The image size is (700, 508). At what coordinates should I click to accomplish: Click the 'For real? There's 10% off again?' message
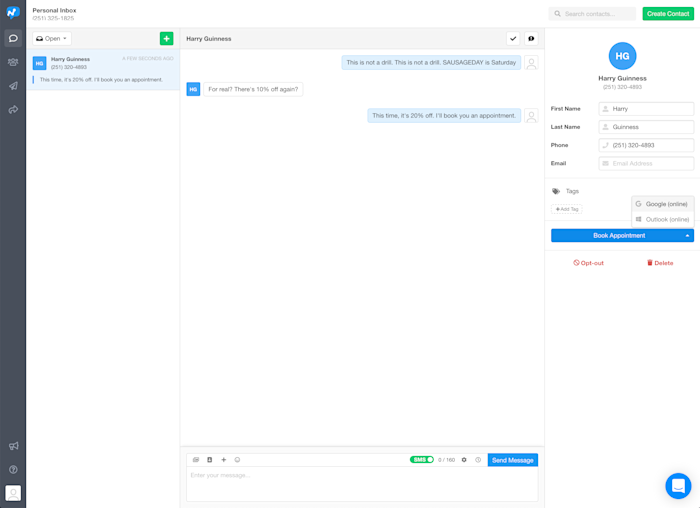tap(253, 89)
